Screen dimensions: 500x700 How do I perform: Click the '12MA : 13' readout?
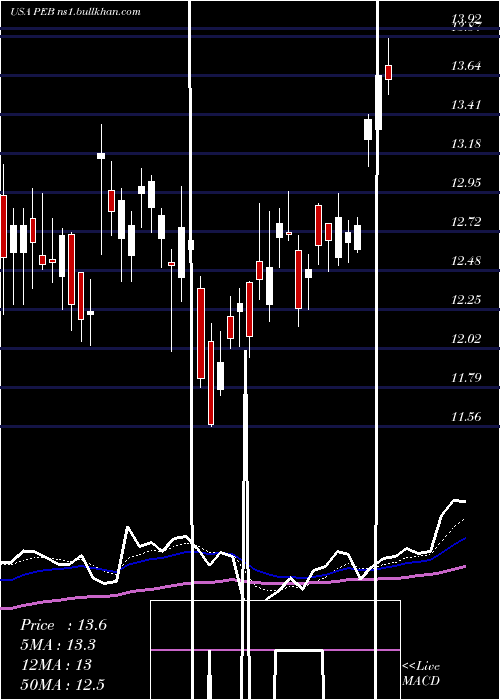click(56, 665)
